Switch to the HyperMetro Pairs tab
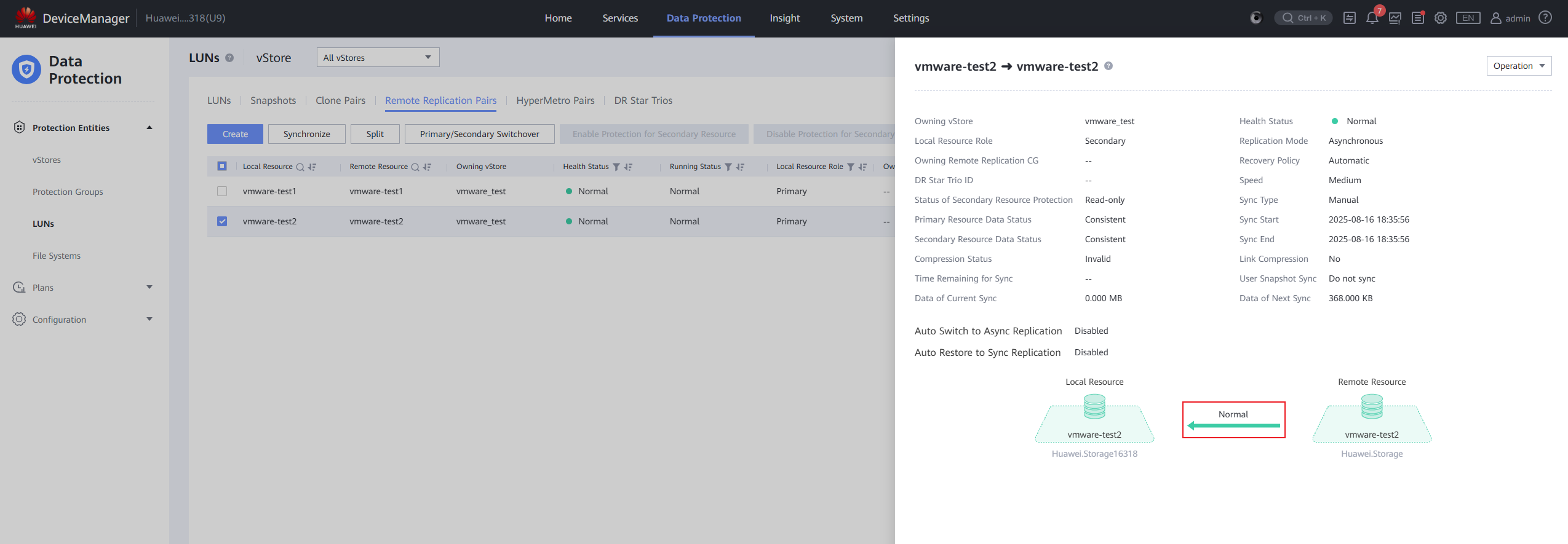 tap(555, 100)
